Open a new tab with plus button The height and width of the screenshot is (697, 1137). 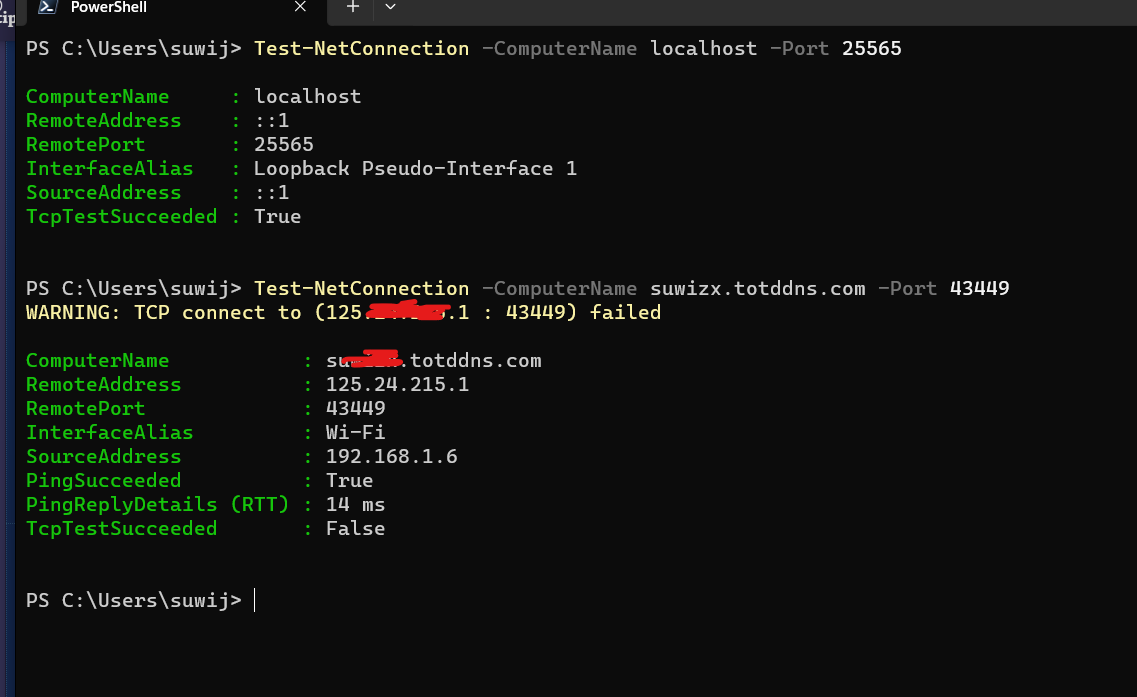click(x=352, y=7)
